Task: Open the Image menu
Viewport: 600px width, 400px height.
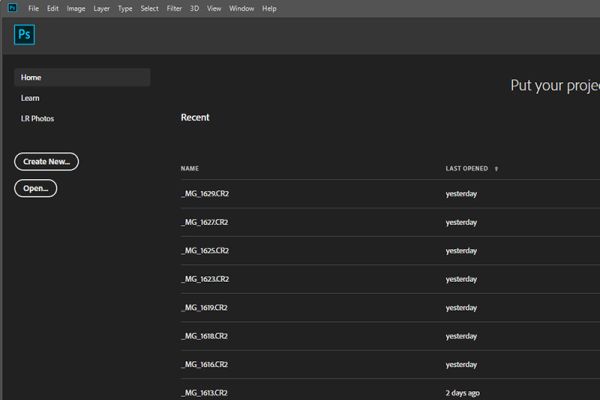Action: pyautogui.click(x=76, y=8)
